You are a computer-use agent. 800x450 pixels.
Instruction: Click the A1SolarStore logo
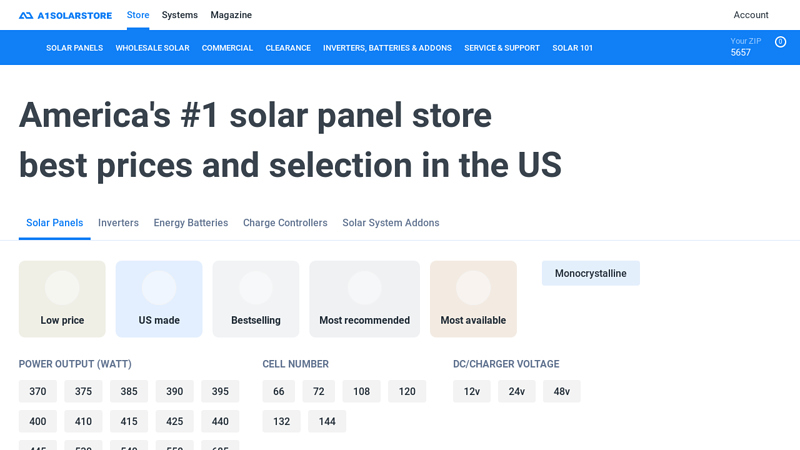tap(65, 15)
